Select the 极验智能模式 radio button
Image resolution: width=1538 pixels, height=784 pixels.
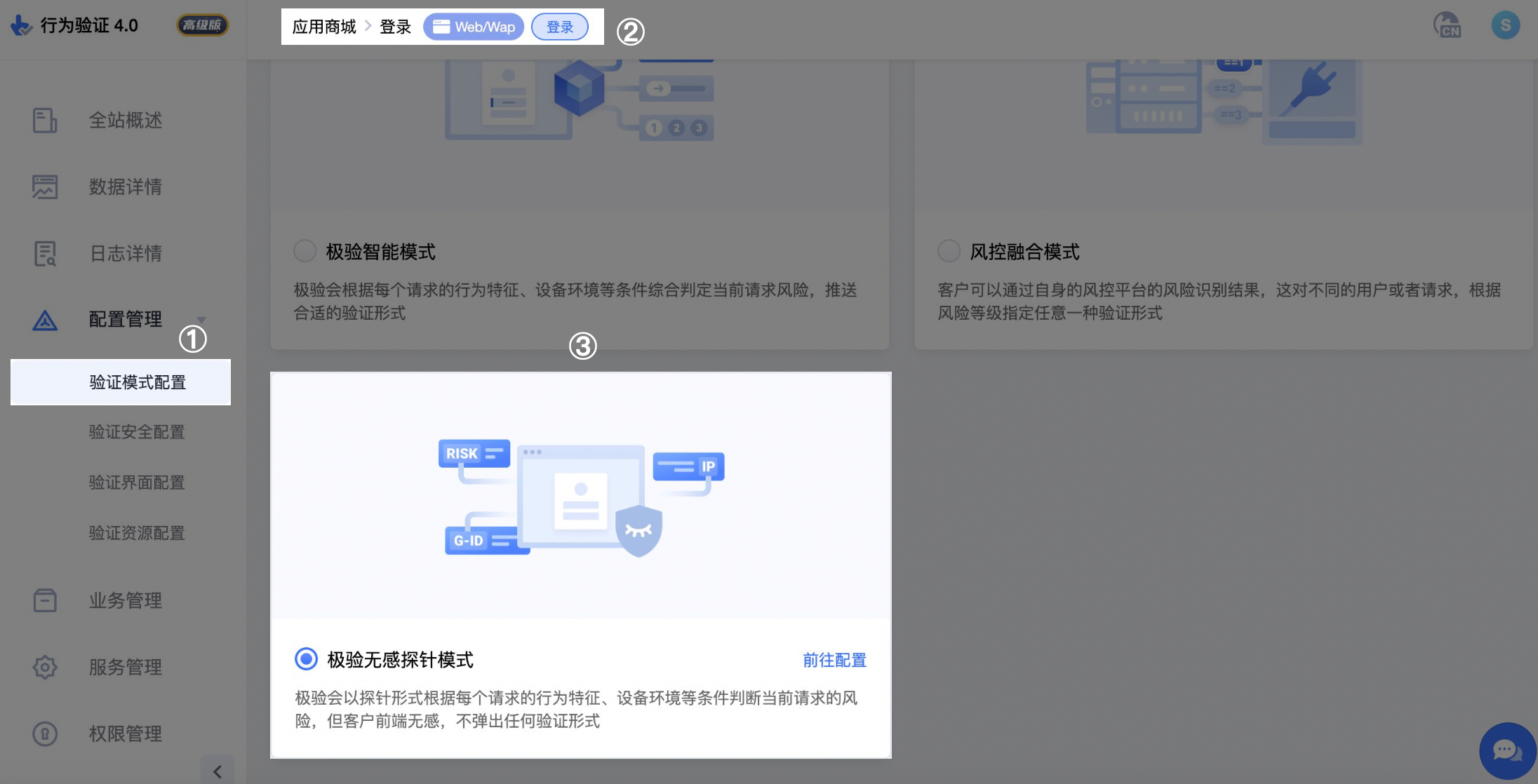[305, 250]
